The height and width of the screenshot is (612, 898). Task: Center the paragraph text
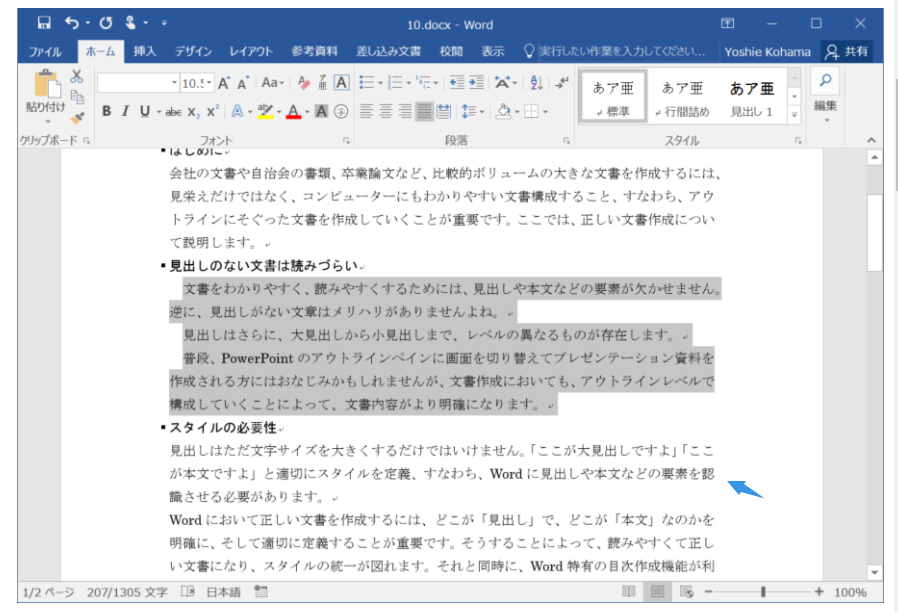[x=386, y=111]
